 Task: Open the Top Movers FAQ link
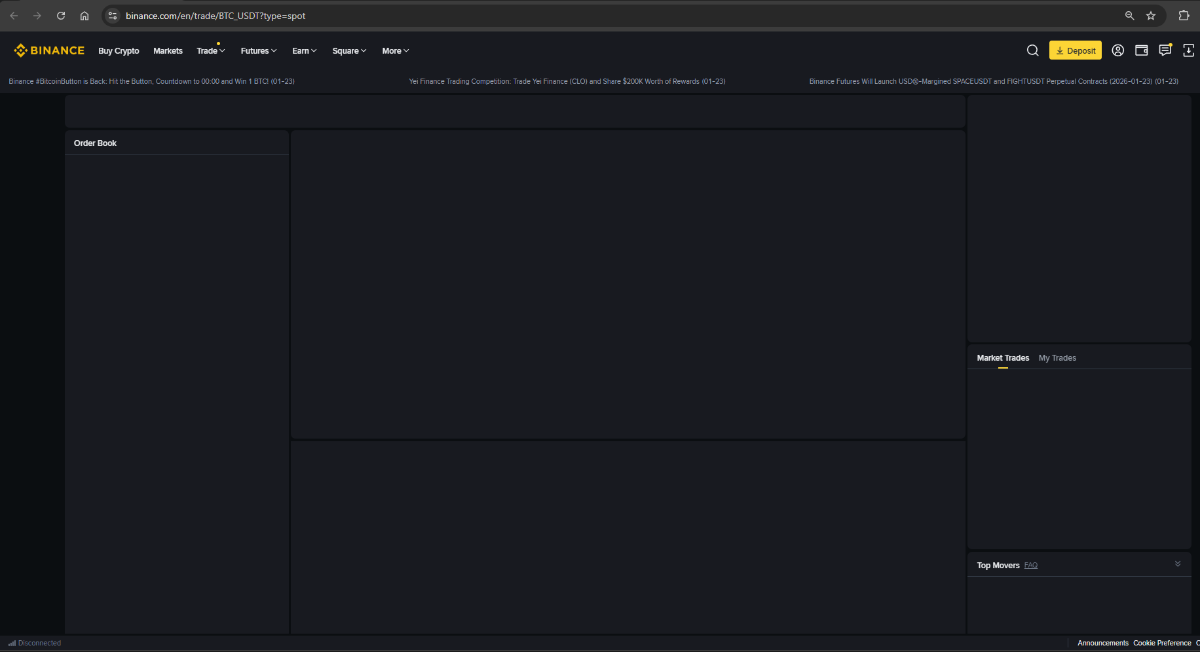click(x=1031, y=565)
